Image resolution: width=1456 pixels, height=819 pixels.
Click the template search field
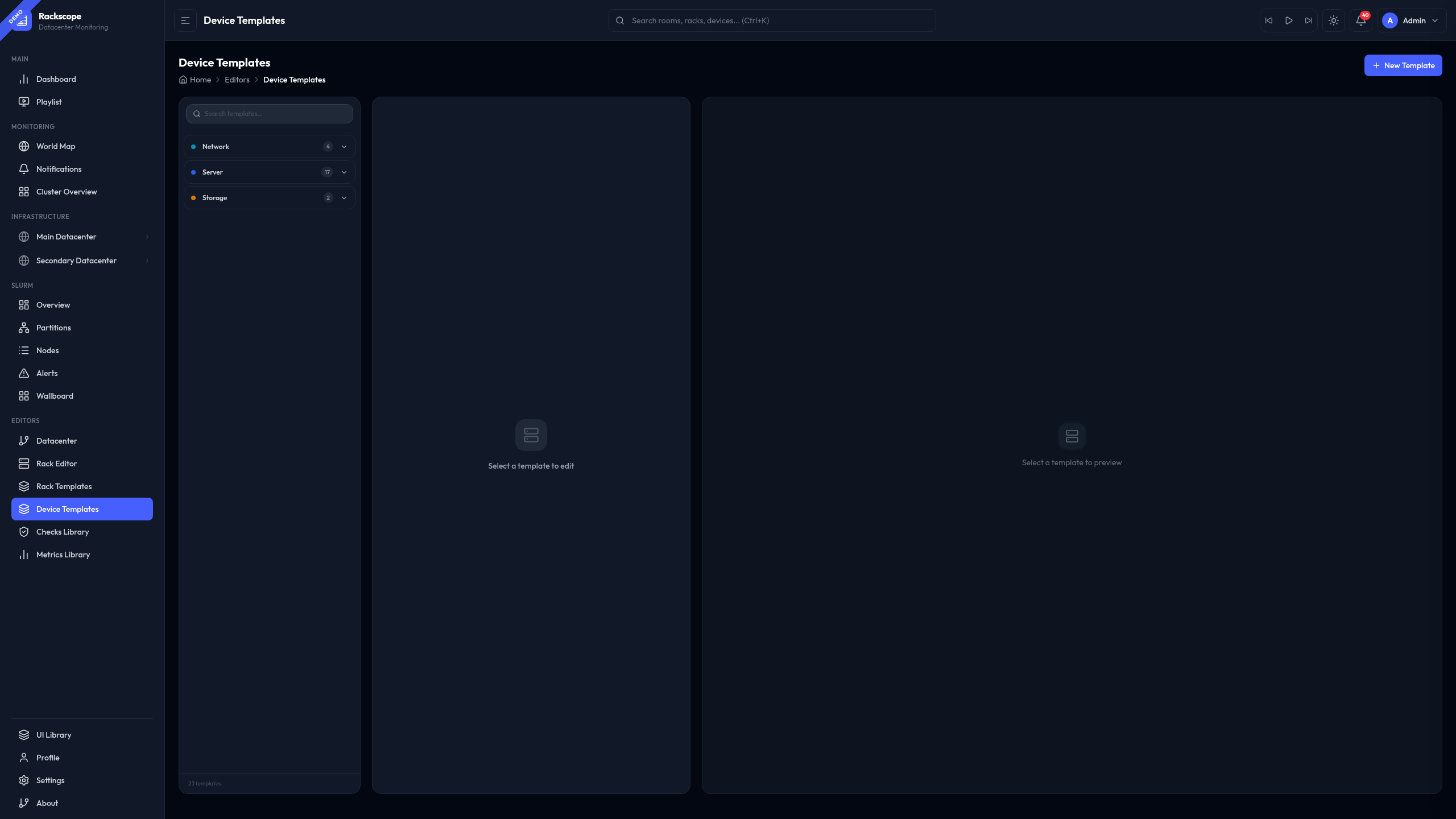pos(269,113)
